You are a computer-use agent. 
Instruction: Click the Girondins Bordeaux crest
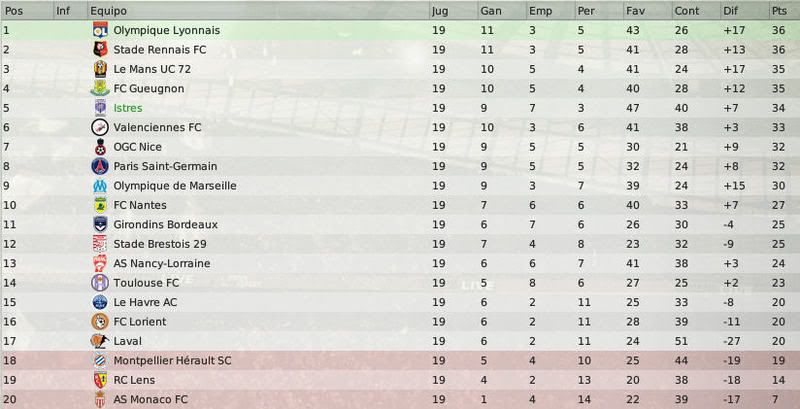100,224
